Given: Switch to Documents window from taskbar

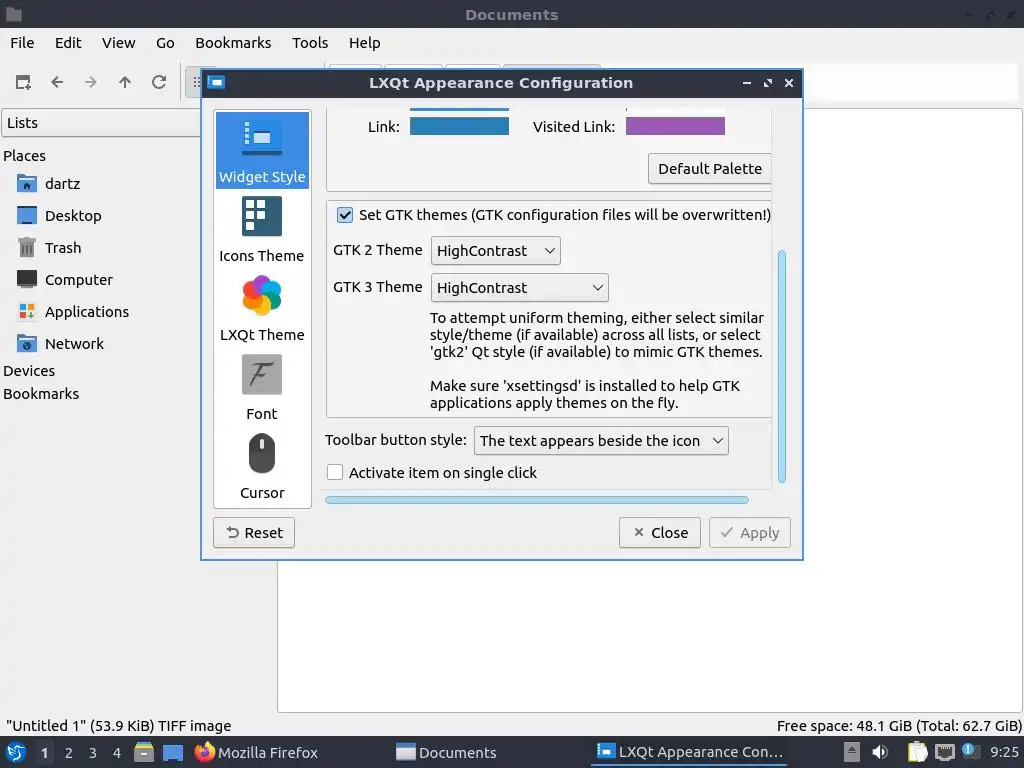Looking at the screenshot, I should [446, 752].
